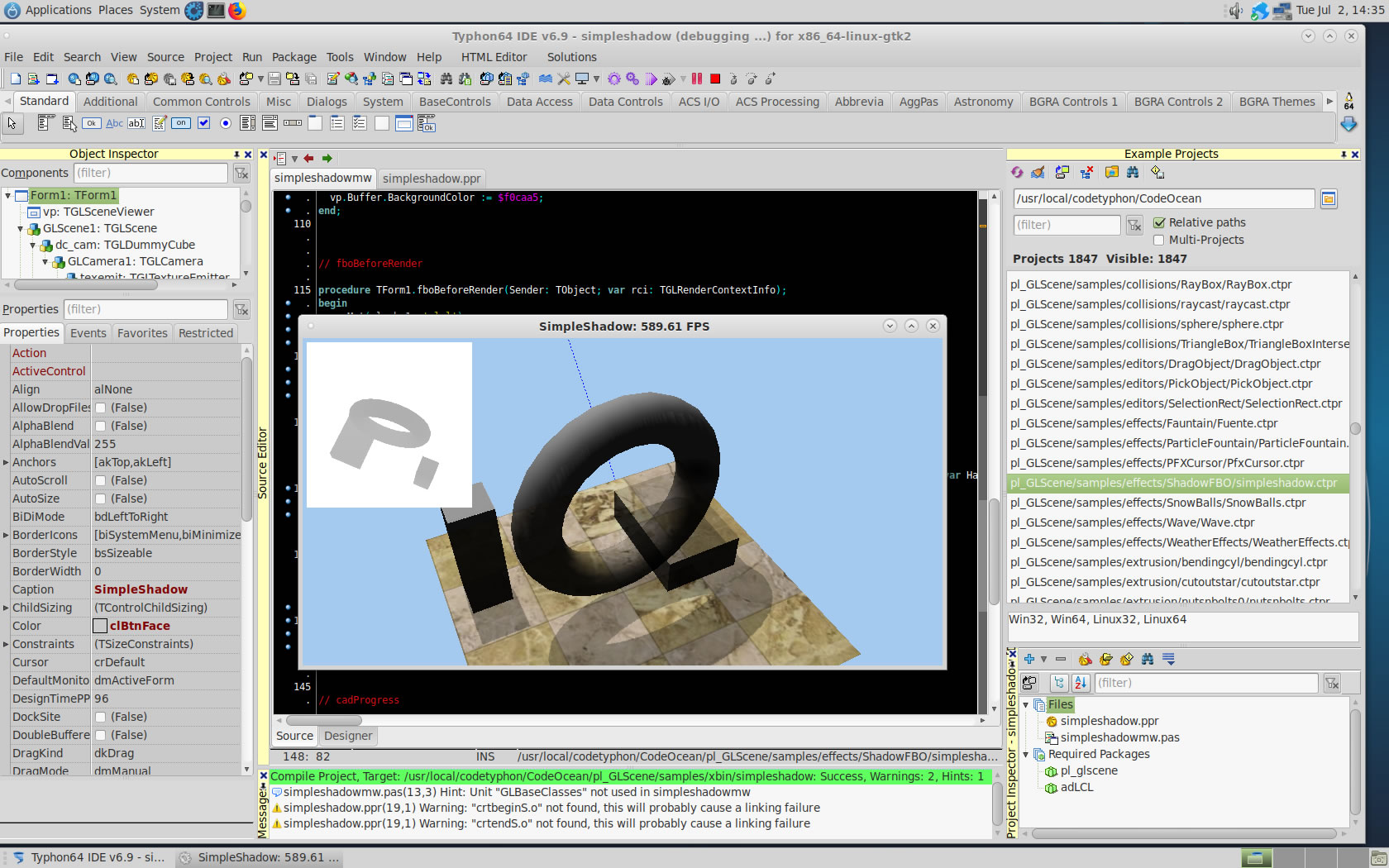Image resolution: width=1389 pixels, height=868 pixels.
Task: Click the browse folder button beside CodeOcean path
Action: 1329,198
